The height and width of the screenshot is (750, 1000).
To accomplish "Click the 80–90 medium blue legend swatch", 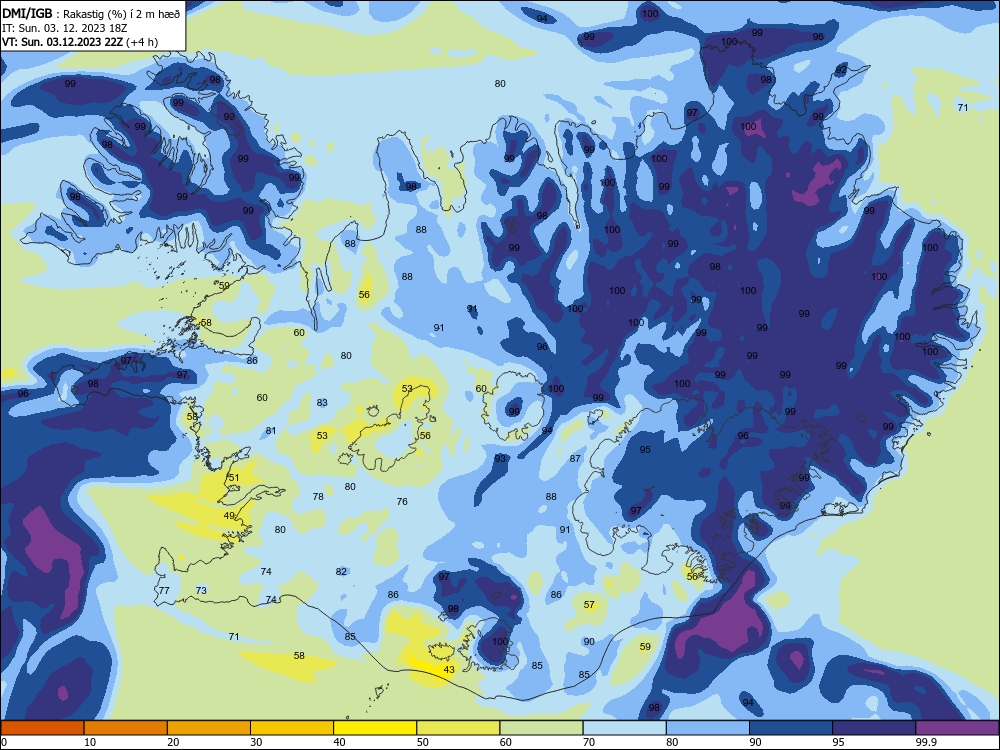I will coord(708,728).
